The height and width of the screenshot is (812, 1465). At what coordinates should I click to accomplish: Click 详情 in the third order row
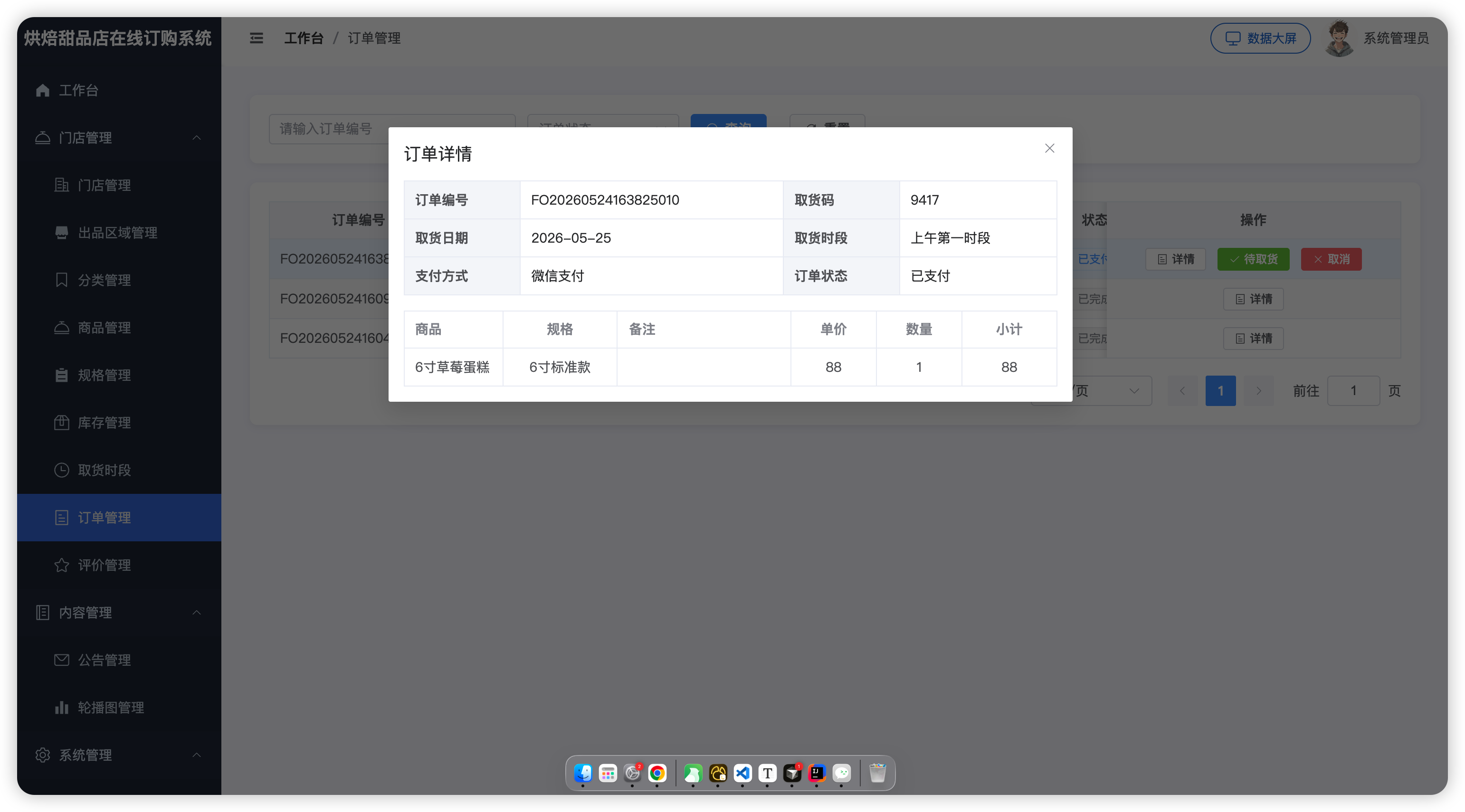click(x=1253, y=338)
